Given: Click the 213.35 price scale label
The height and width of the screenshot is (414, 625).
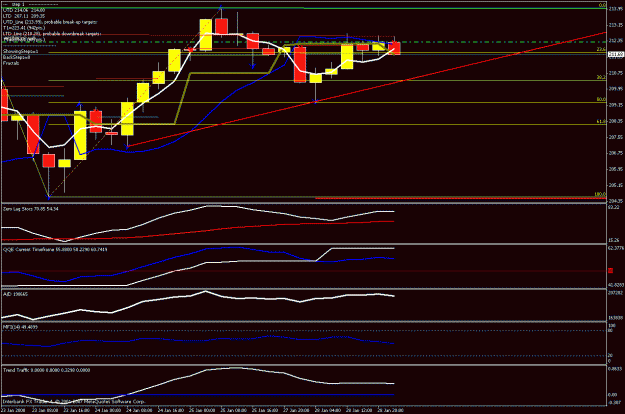Looking at the screenshot, I should click(616, 25).
